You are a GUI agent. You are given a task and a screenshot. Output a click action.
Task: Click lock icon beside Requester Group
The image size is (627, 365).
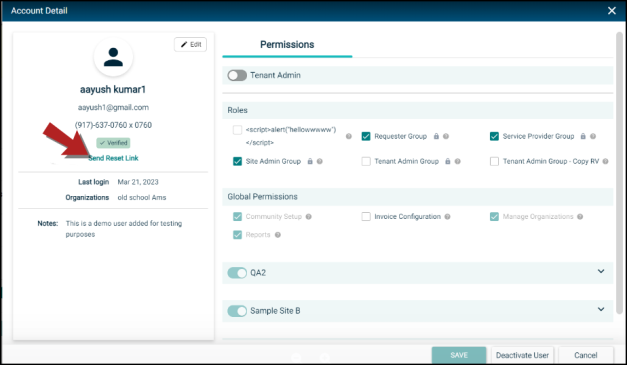[436, 136]
